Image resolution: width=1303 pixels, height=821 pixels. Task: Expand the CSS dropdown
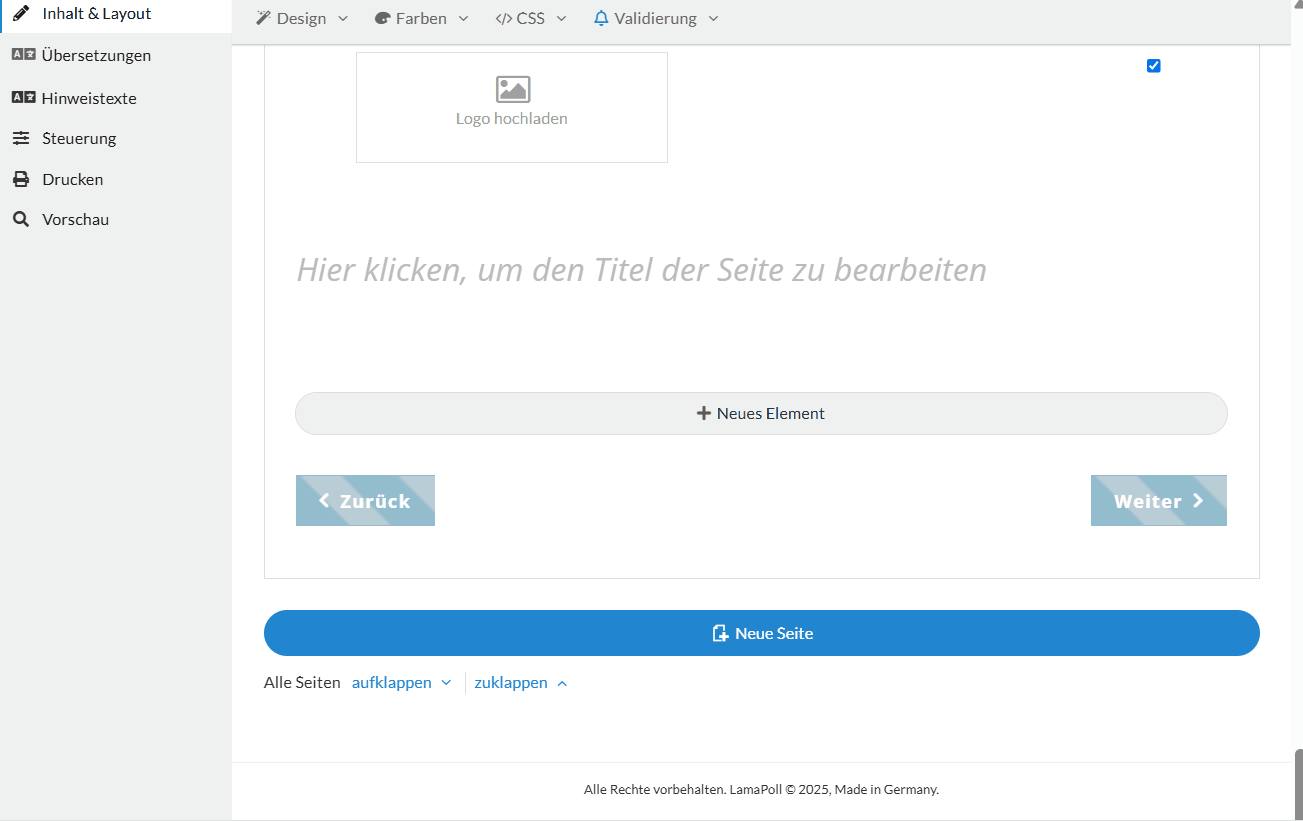click(531, 18)
